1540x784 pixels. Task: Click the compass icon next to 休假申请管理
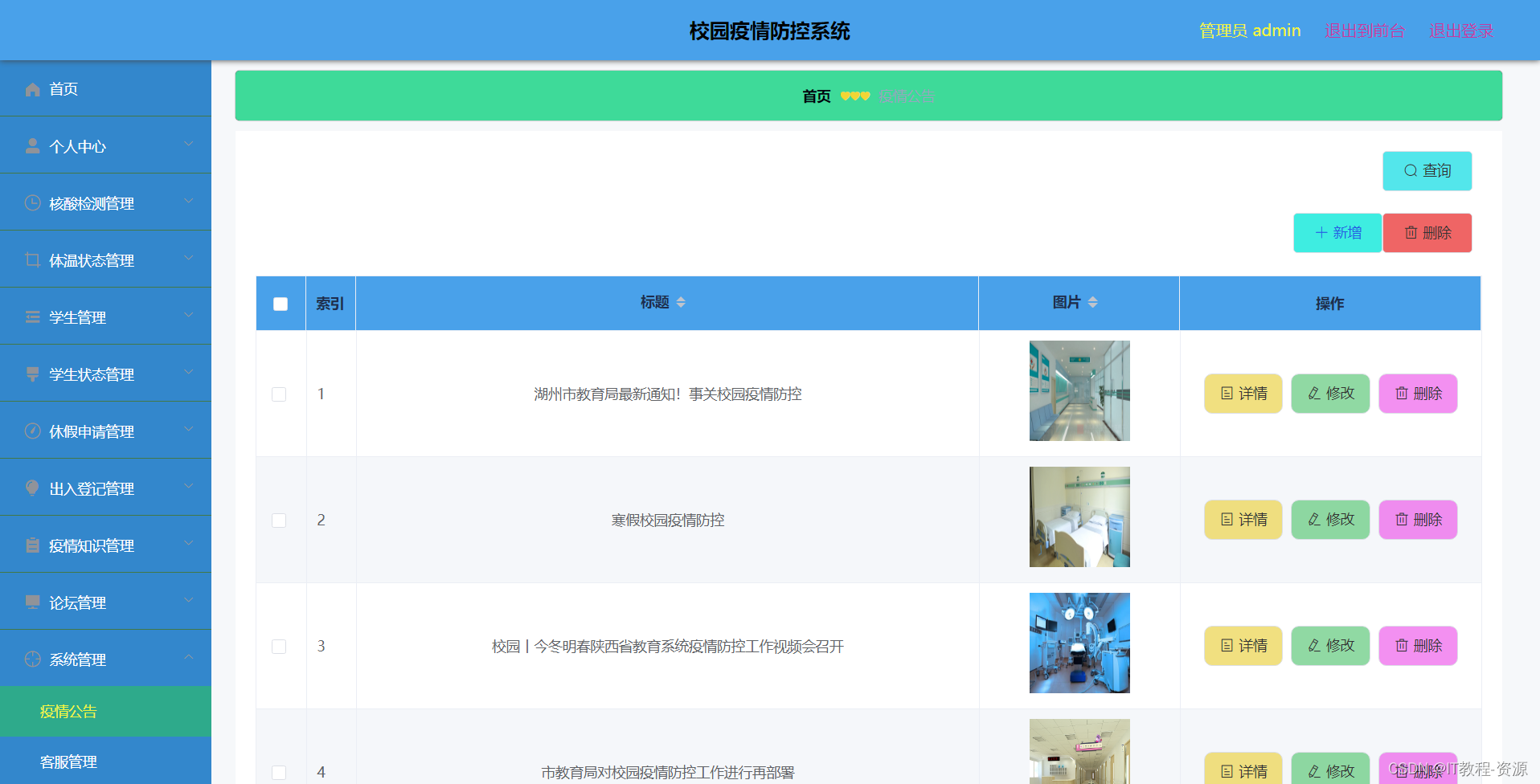pyautogui.click(x=32, y=431)
